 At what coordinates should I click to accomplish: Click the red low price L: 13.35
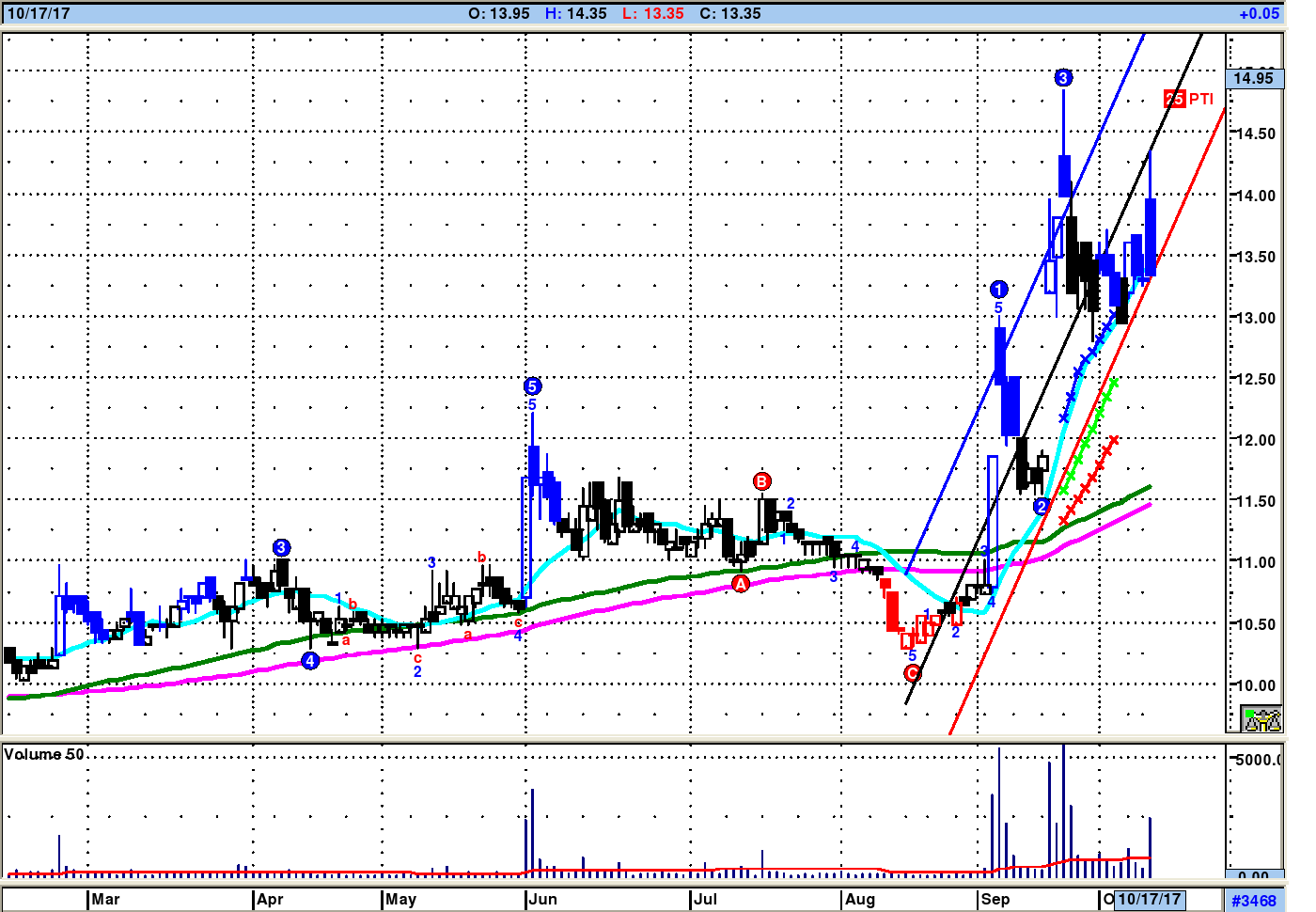652,13
